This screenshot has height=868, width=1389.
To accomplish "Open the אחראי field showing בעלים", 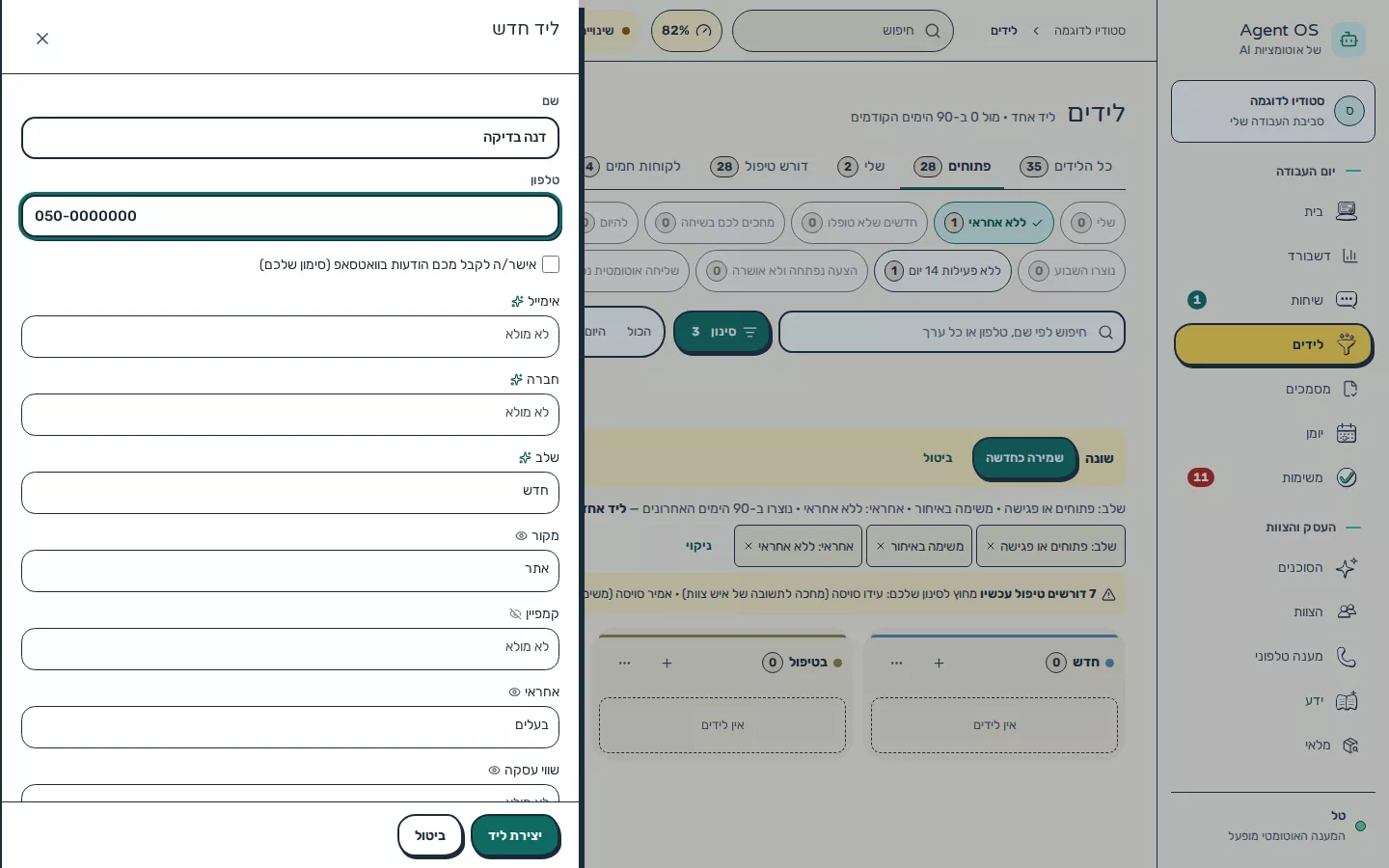I will (290, 726).
